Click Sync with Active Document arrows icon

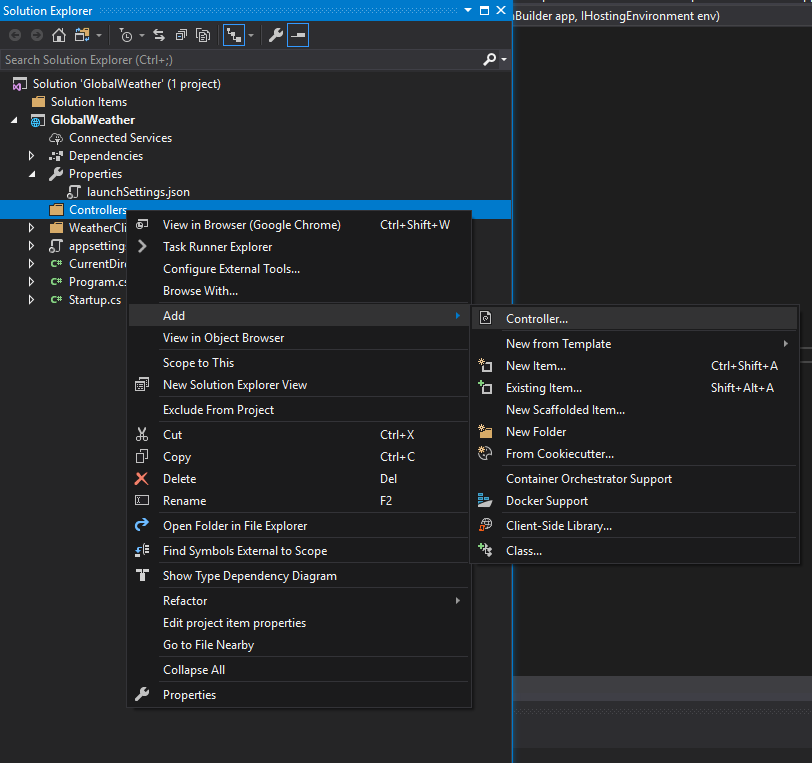click(159, 35)
